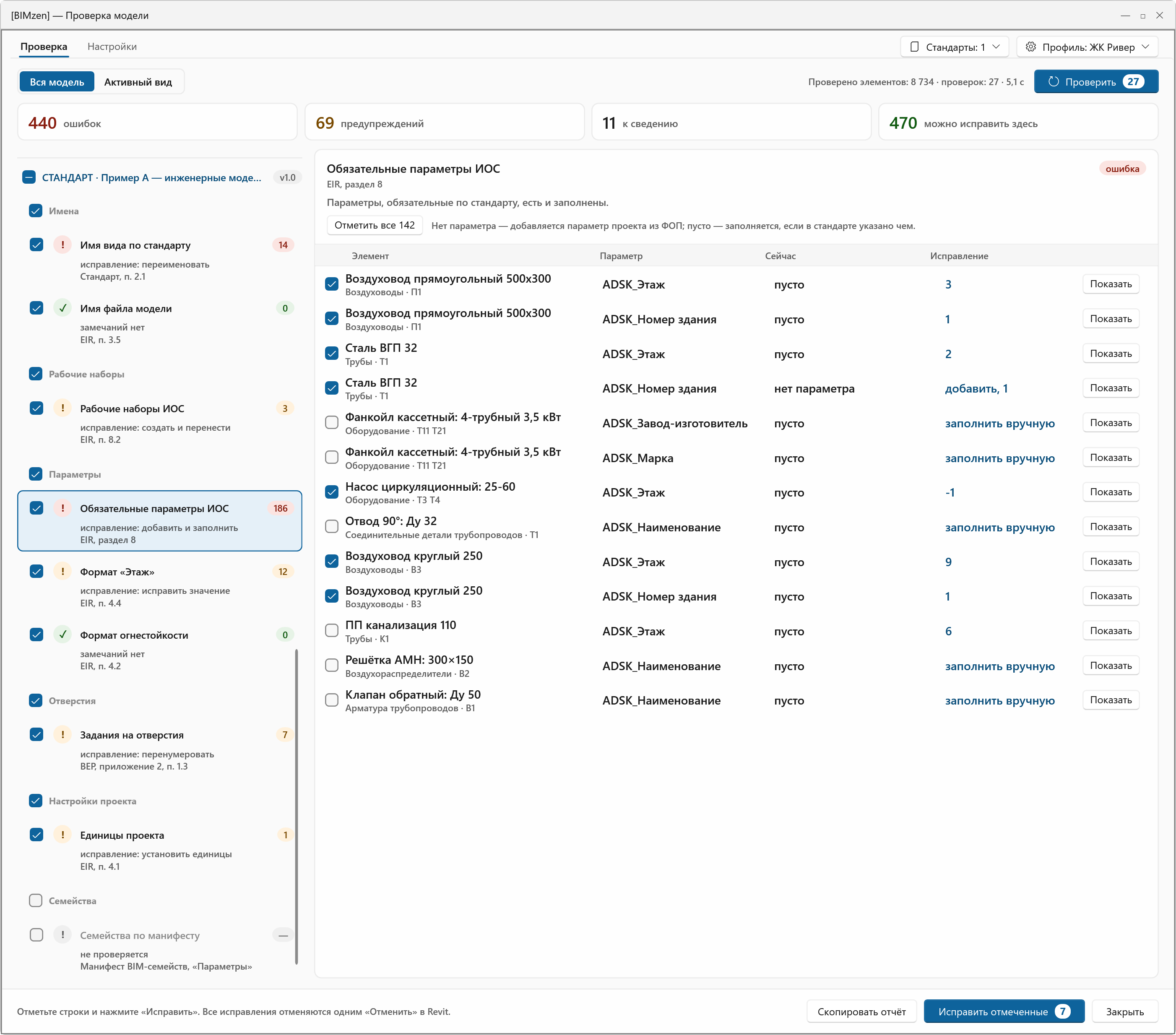The height and width of the screenshot is (1035, 1176).
Task: Select the Проверка tab
Action: [44, 47]
